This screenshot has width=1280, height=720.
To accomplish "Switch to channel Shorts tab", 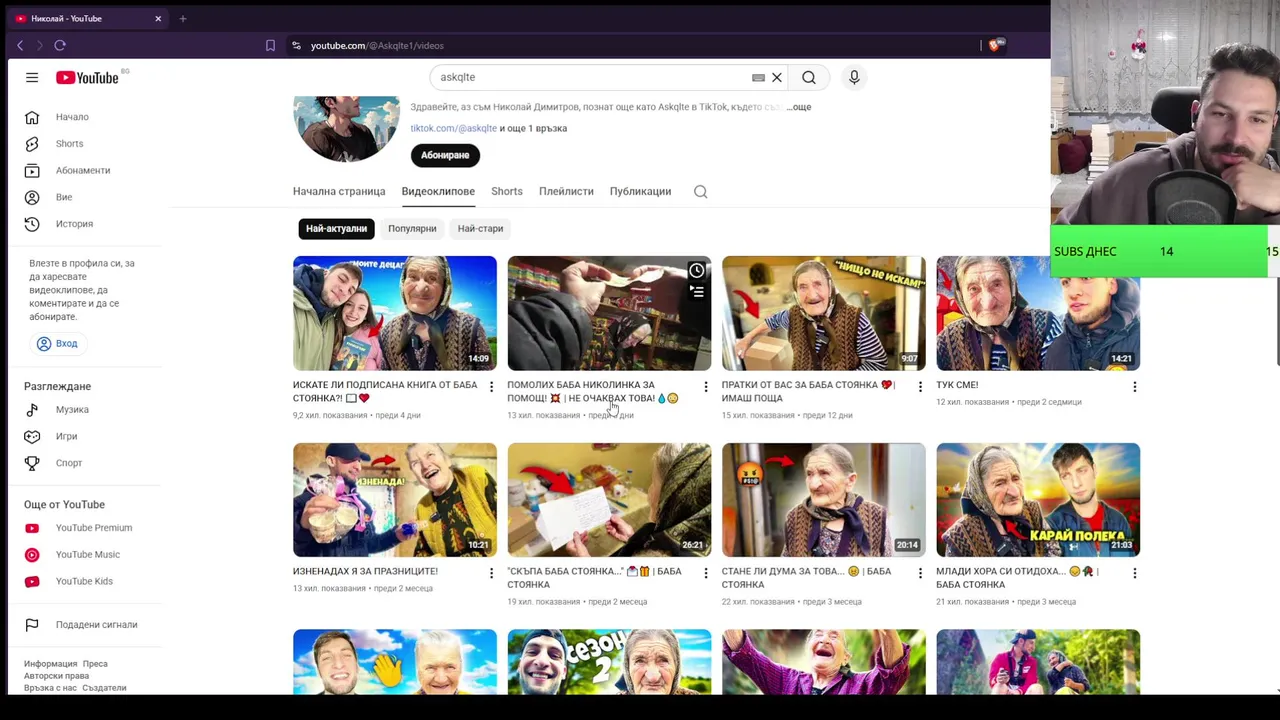I will [507, 192].
